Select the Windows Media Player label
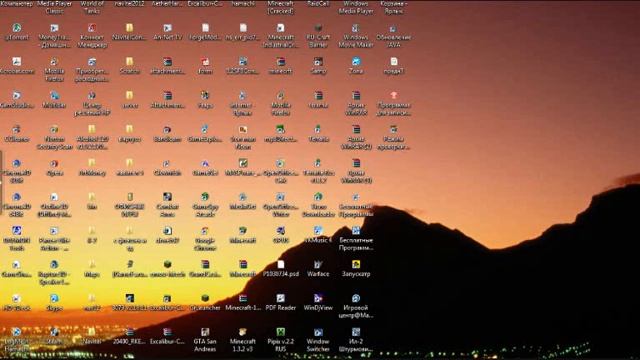Viewport: 640px width, 360px height. click(356, 7)
